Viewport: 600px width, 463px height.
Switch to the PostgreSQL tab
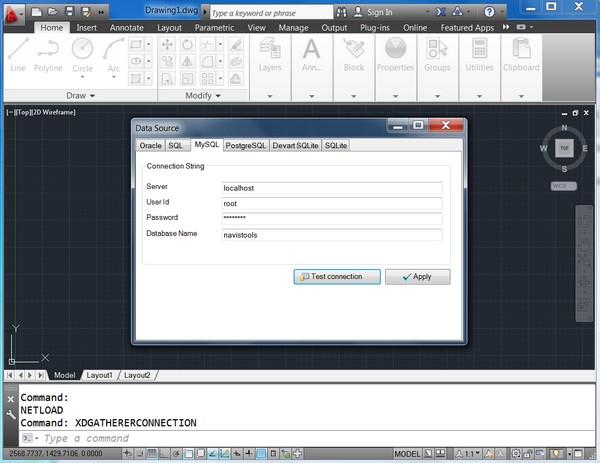point(246,145)
